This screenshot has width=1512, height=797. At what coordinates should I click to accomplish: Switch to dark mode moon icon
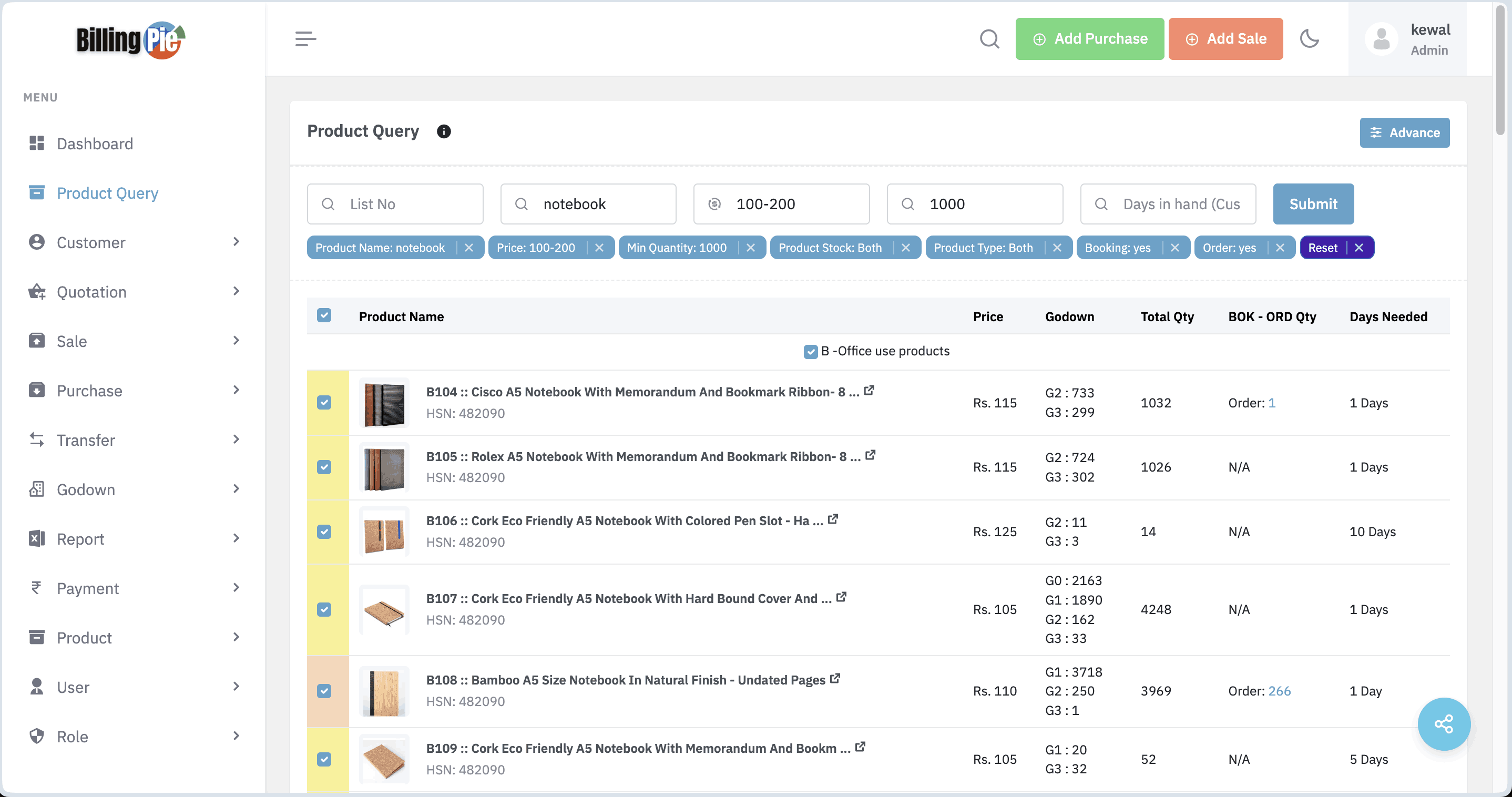(x=1309, y=39)
